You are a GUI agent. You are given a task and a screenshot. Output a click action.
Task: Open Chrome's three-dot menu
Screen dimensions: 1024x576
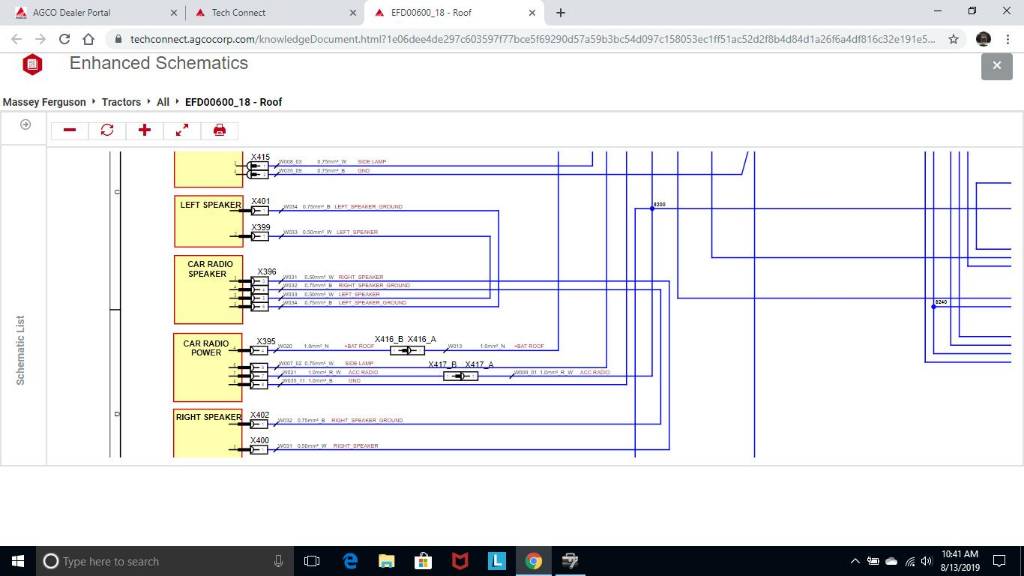point(1008,39)
